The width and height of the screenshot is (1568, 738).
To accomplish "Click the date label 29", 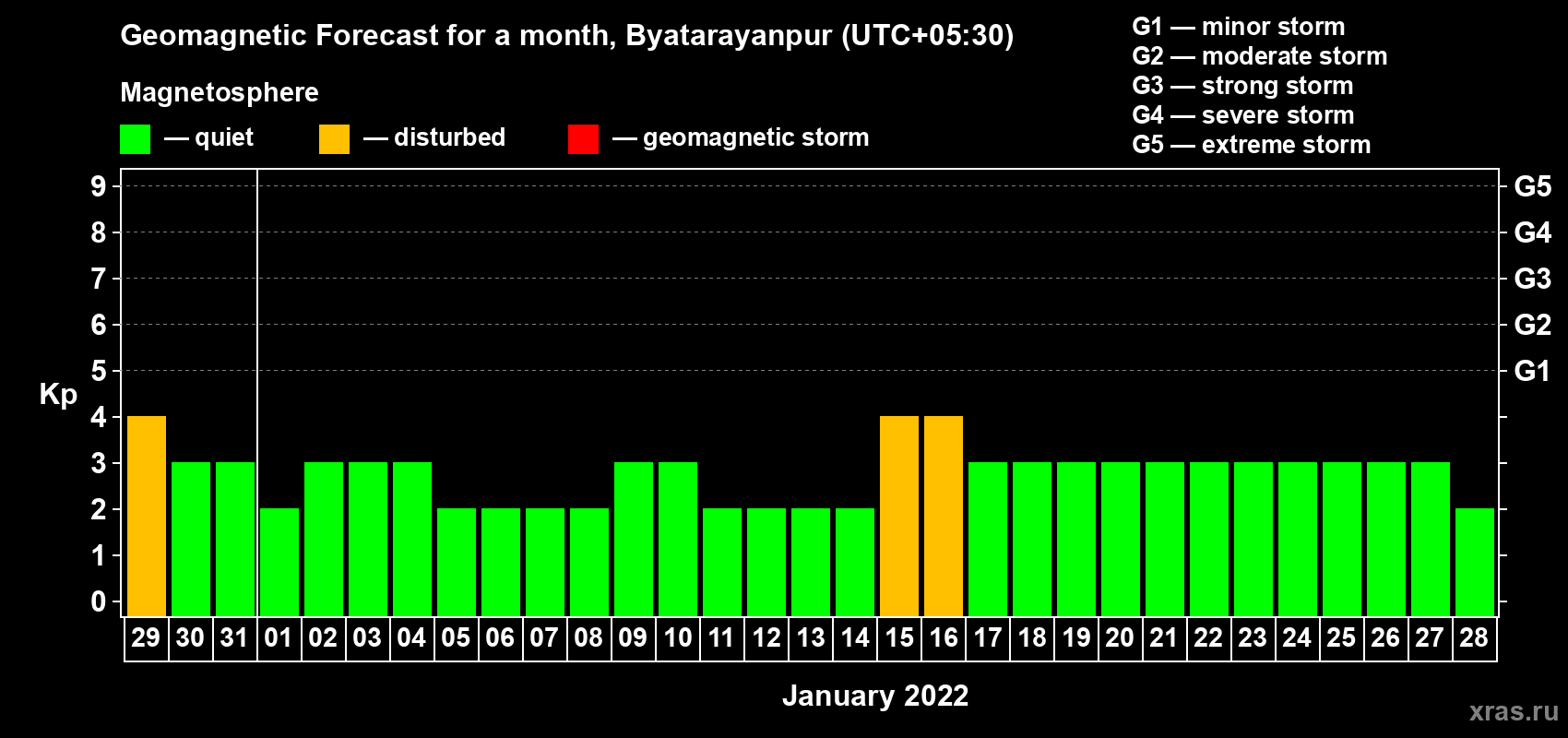I will click(146, 637).
